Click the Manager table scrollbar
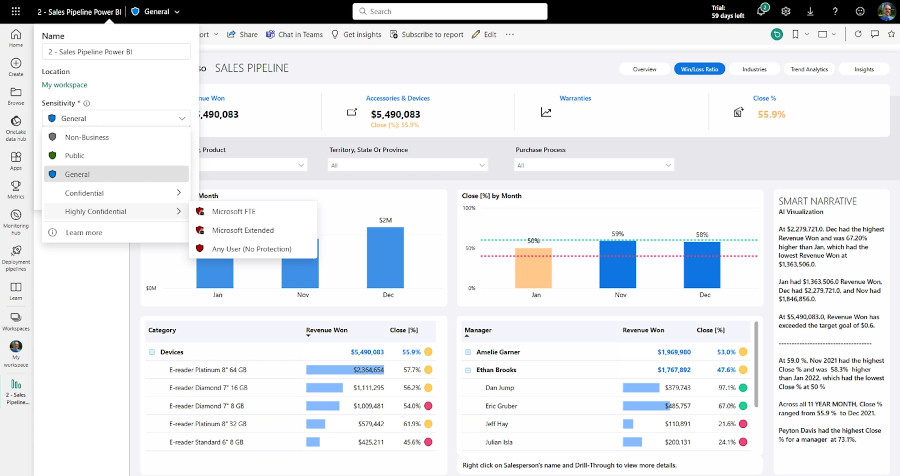The image size is (900, 476). click(x=755, y=363)
